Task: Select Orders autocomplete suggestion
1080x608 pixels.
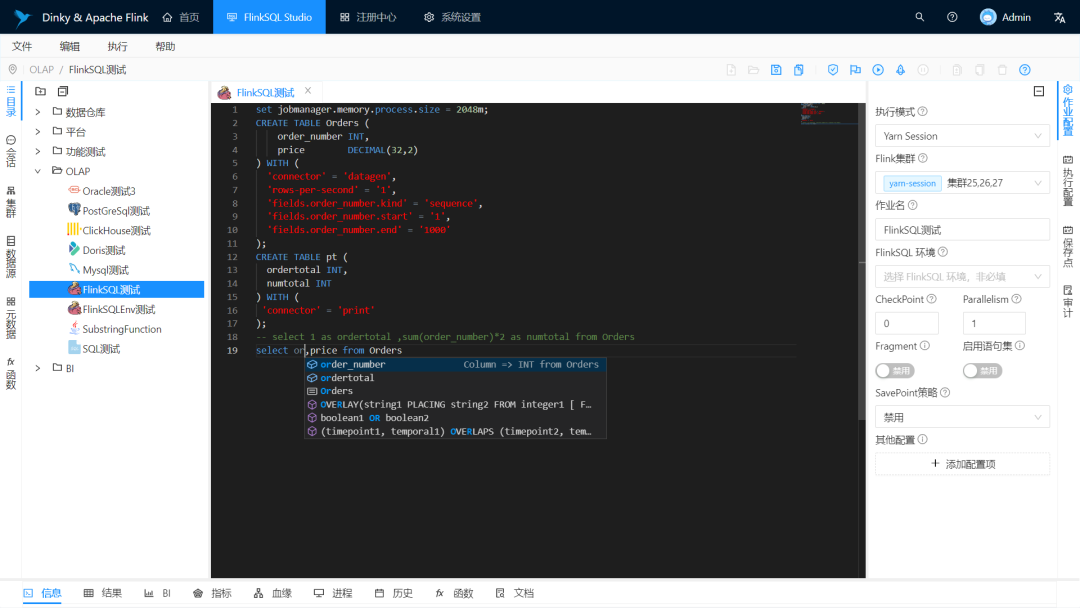Action: point(455,391)
